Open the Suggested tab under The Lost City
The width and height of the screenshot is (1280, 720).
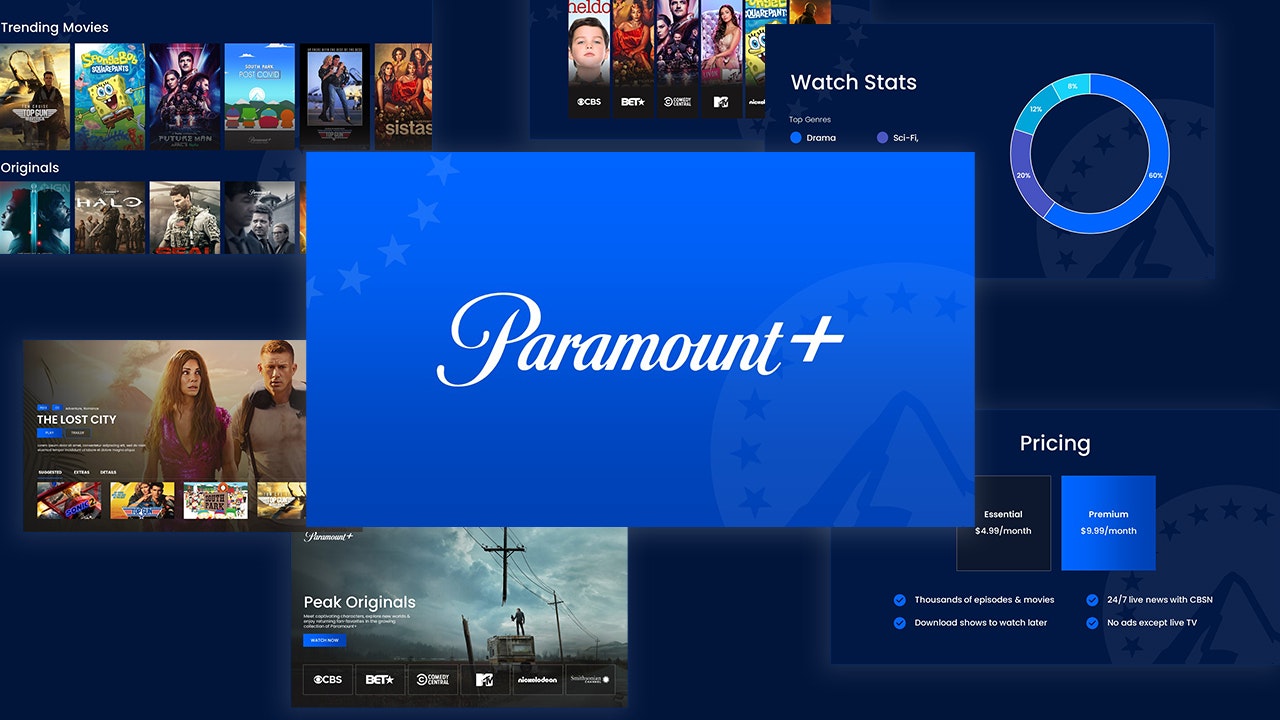point(49,472)
